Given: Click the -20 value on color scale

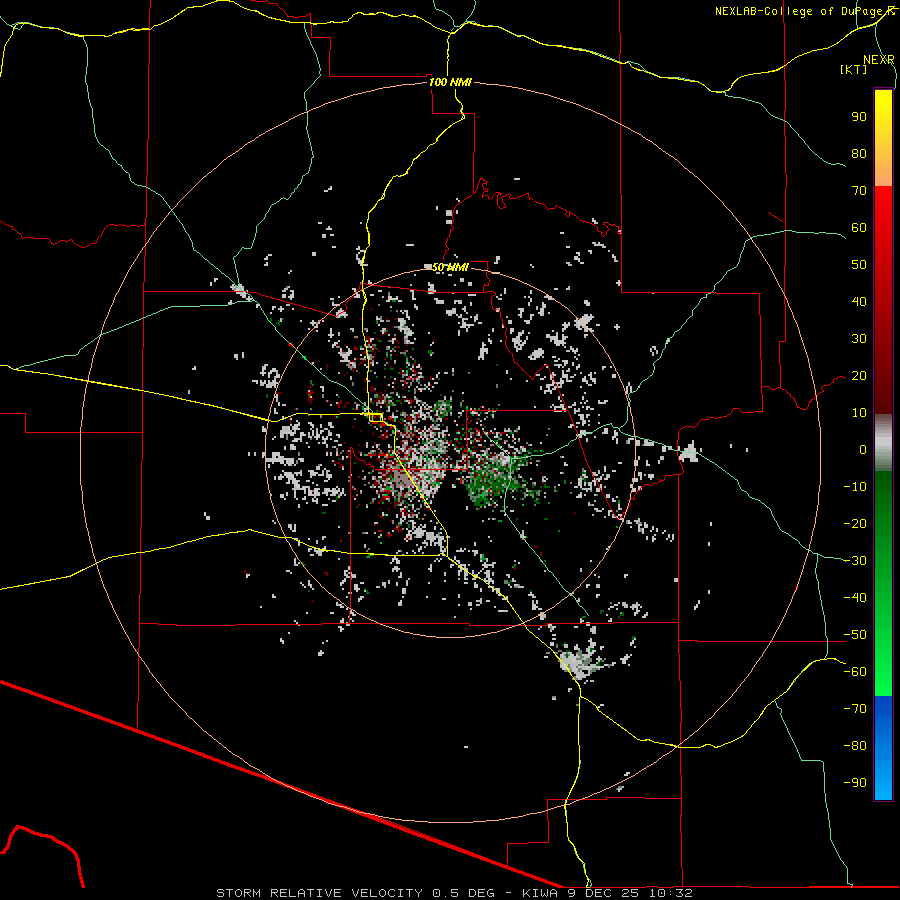Looking at the screenshot, I should tap(855, 523).
